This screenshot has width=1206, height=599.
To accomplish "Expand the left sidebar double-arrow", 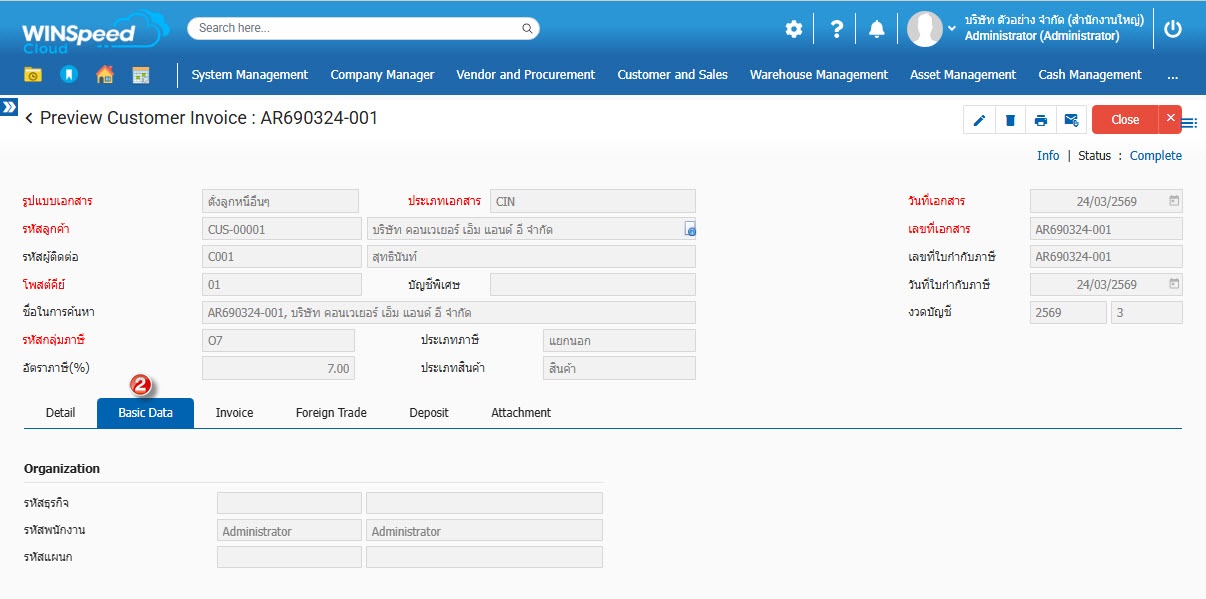I will coord(9,106).
